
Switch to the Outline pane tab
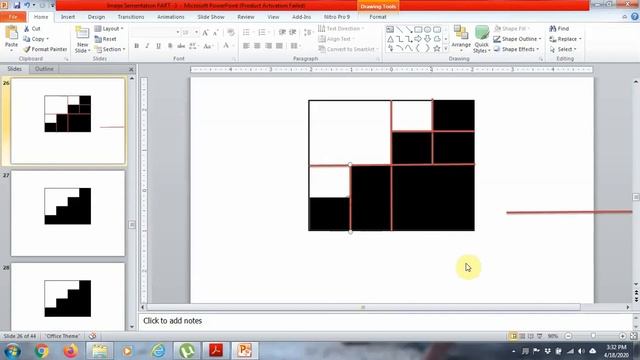[x=44, y=69]
